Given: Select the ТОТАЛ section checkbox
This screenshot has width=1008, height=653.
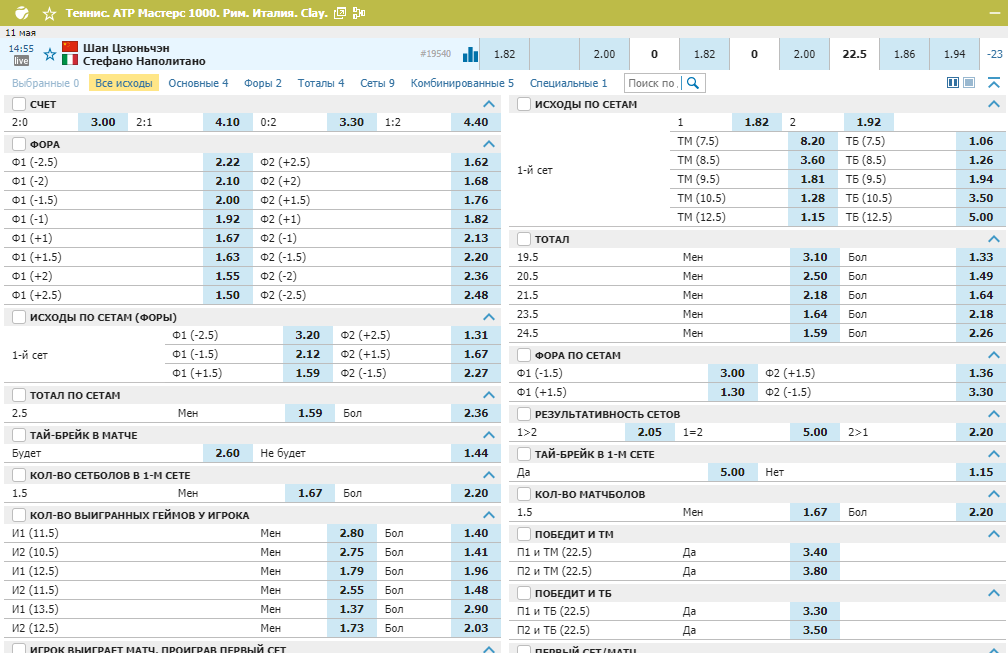Looking at the screenshot, I should tap(524, 239).
